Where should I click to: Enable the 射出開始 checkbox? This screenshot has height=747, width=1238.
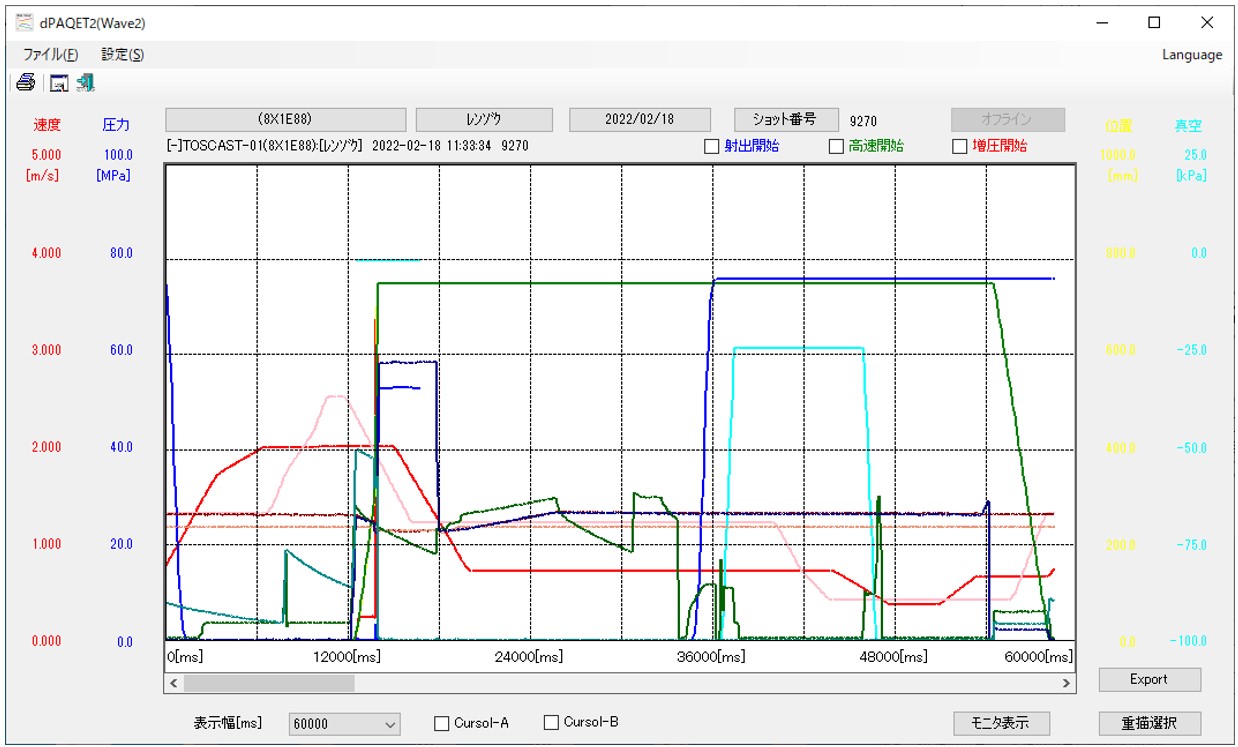tap(712, 147)
